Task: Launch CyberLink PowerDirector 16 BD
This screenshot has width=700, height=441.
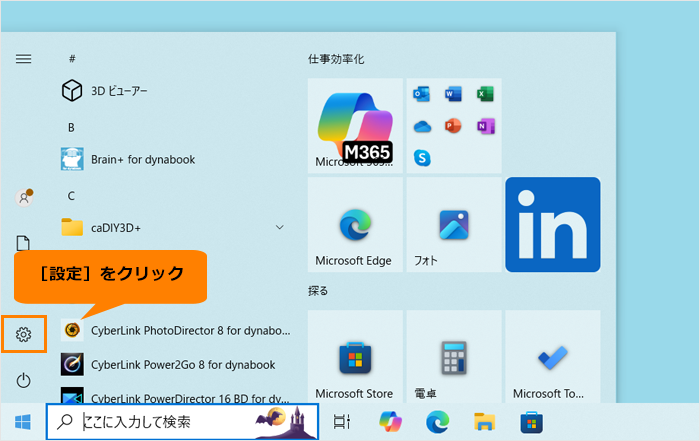Action: point(175,396)
